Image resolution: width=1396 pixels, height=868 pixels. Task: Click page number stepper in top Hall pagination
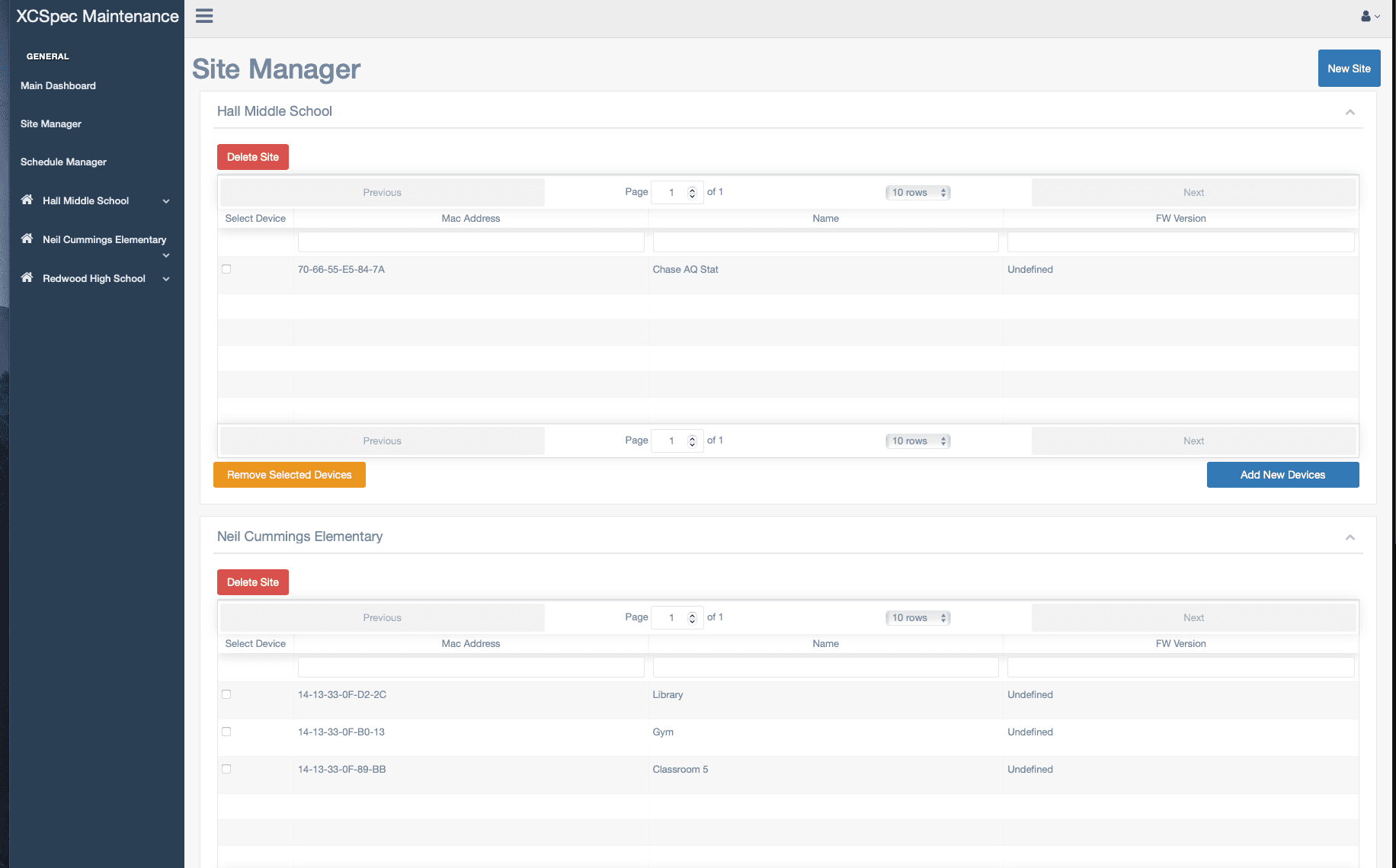pyautogui.click(x=692, y=193)
